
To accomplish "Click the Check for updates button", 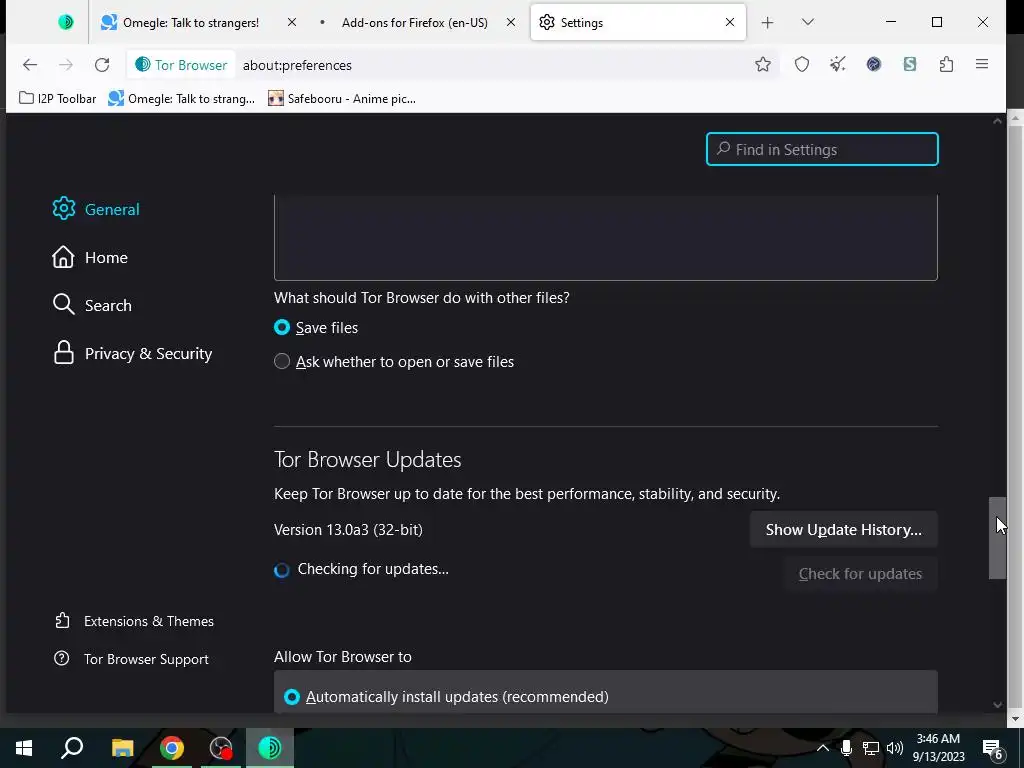I will (x=861, y=573).
